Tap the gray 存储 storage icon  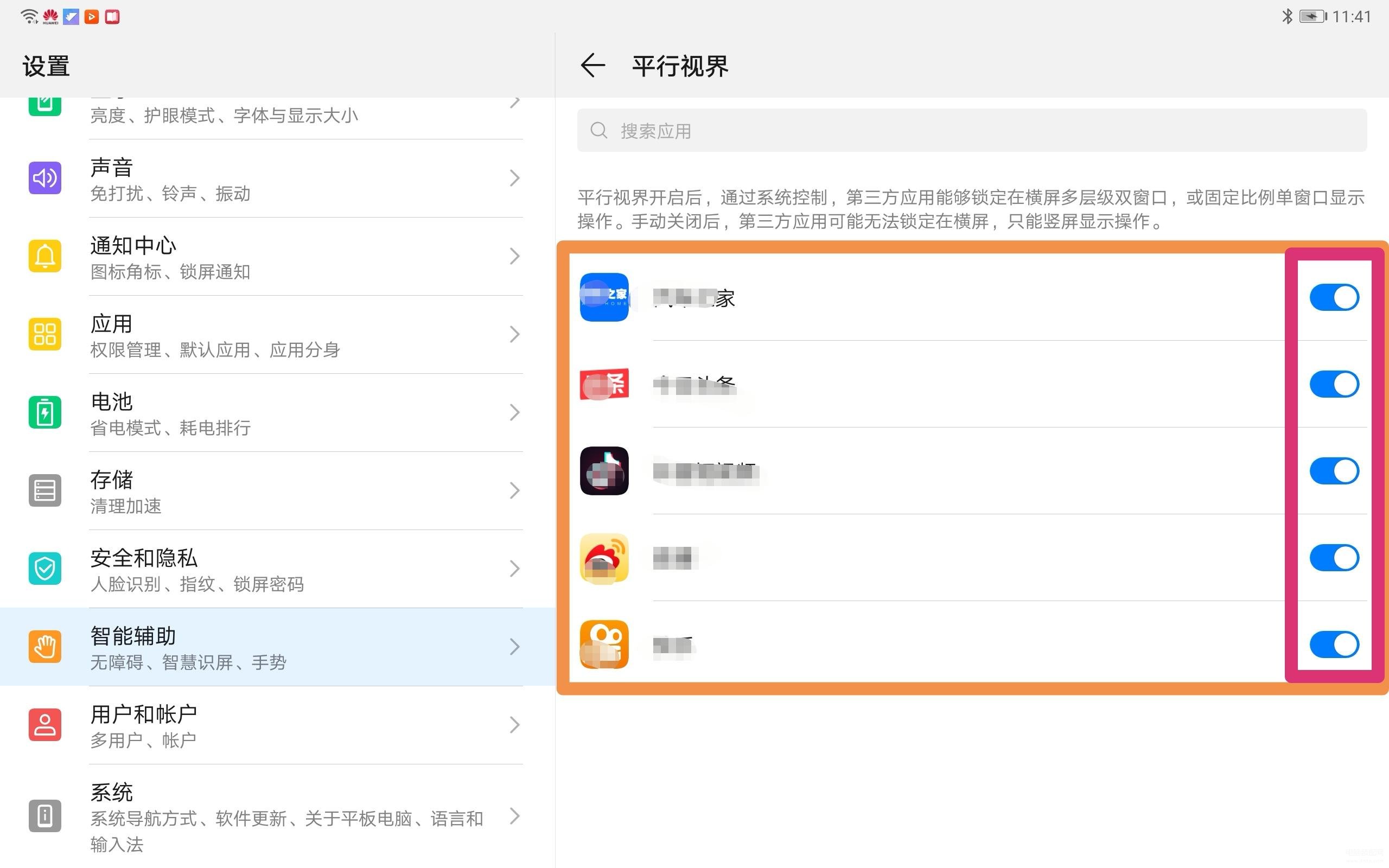45,490
